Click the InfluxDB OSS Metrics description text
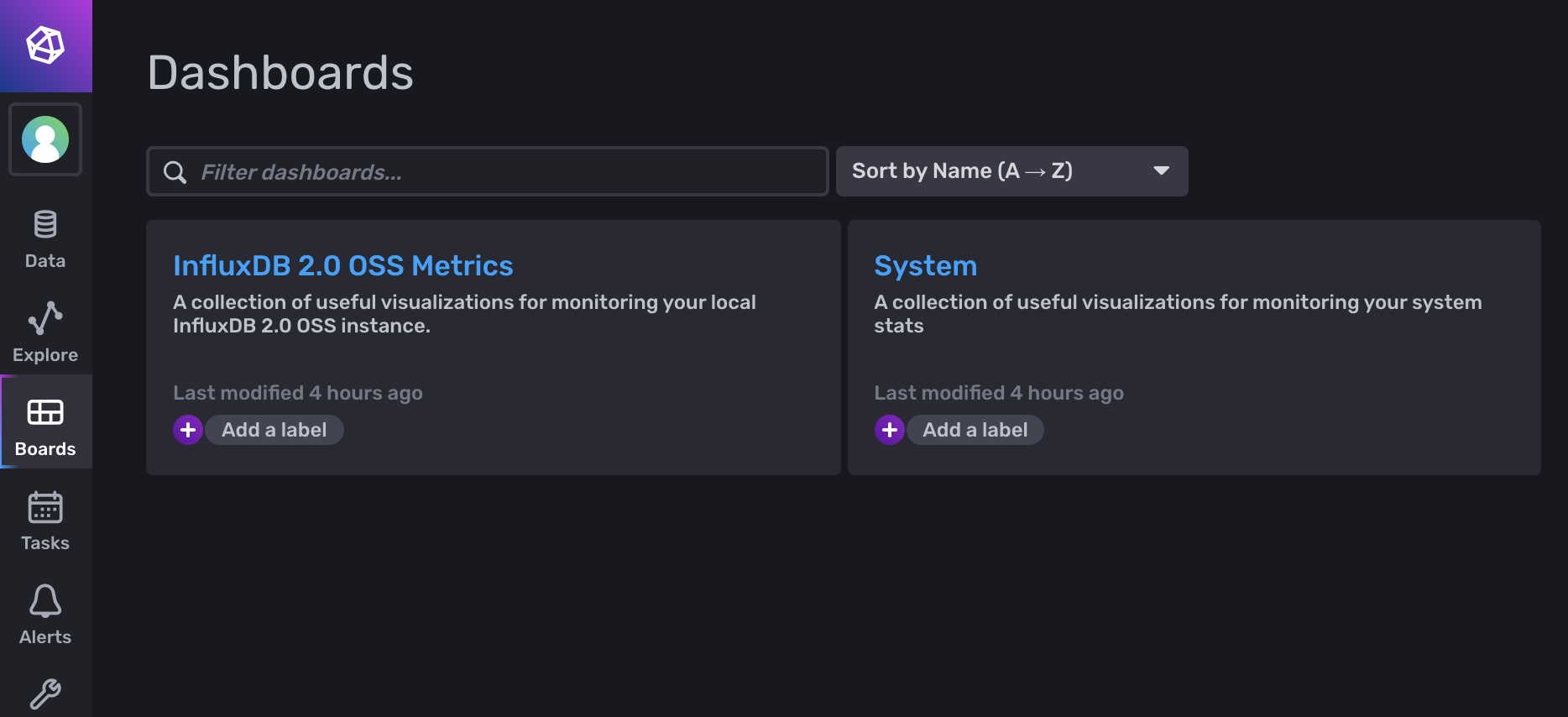1568x717 pixels. [x=464, y=314]
